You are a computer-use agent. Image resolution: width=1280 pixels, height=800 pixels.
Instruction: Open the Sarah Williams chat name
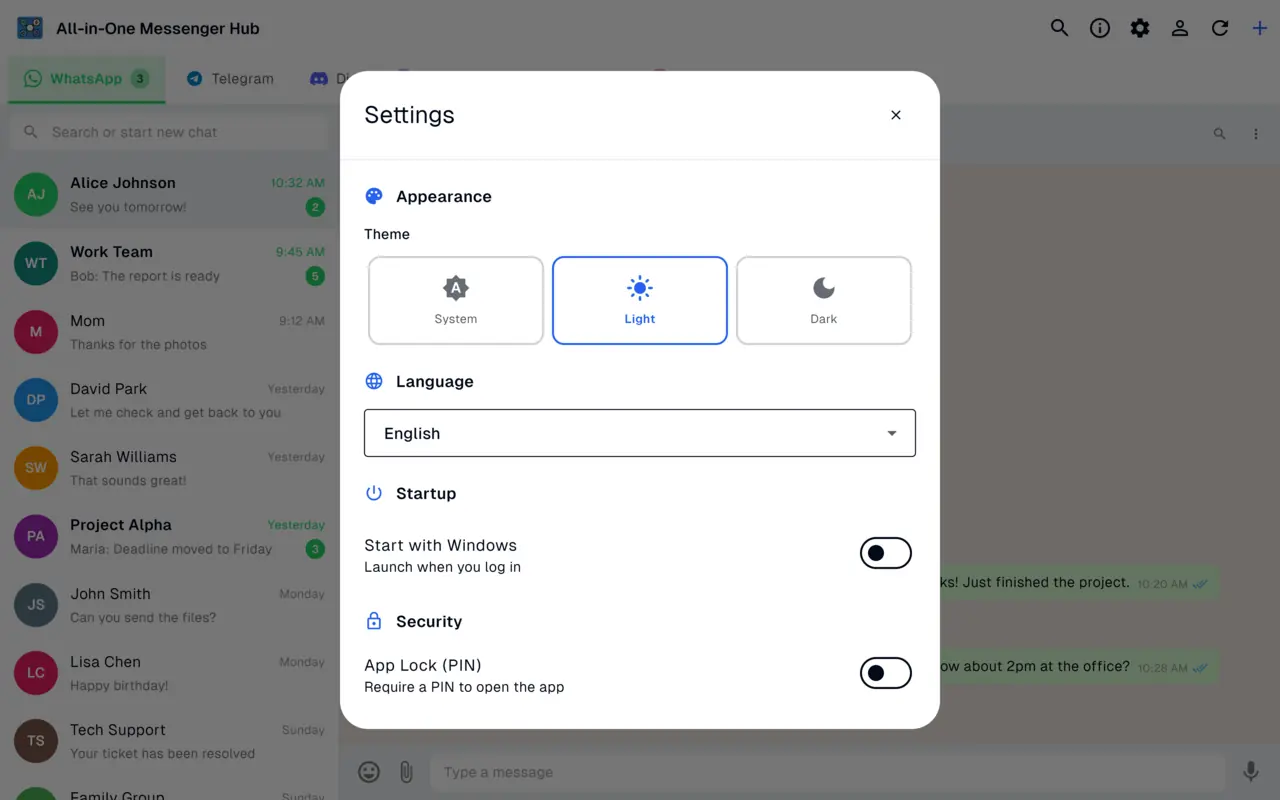tap(123, 457)
